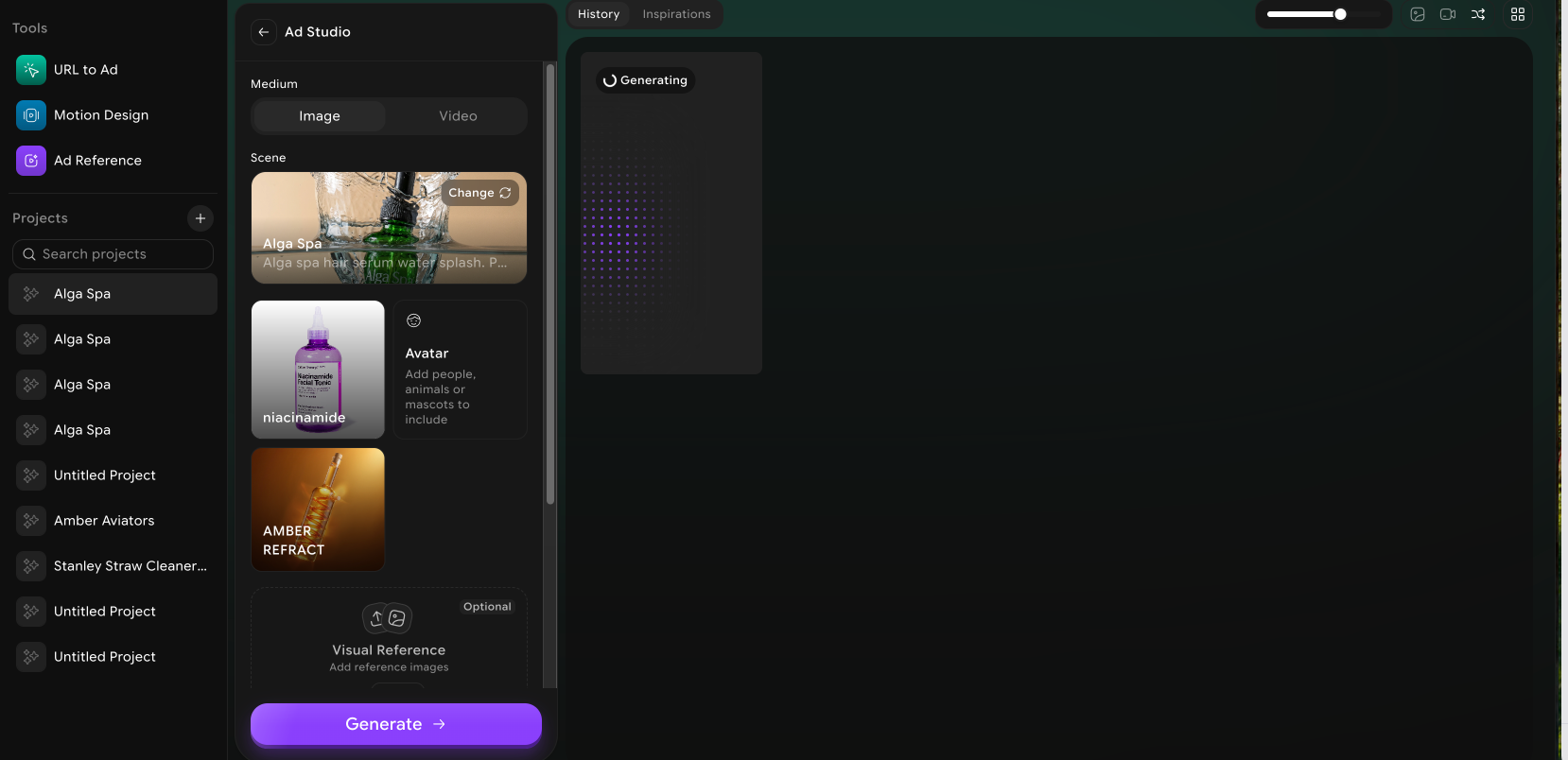Change the Alga Spa scene
Image resolution: width=1568 pixels, height=760 pixels.
pos(479,193)
